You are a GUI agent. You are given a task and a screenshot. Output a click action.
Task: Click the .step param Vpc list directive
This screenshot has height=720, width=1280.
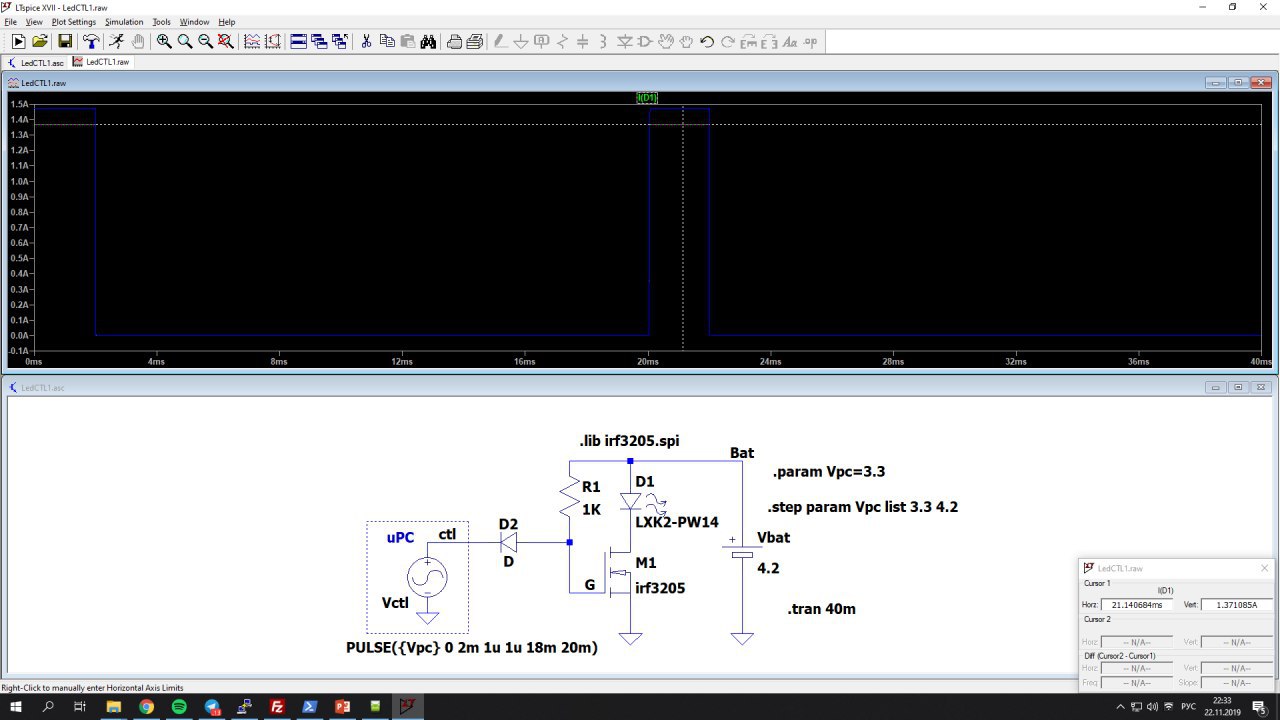(862, 507)
